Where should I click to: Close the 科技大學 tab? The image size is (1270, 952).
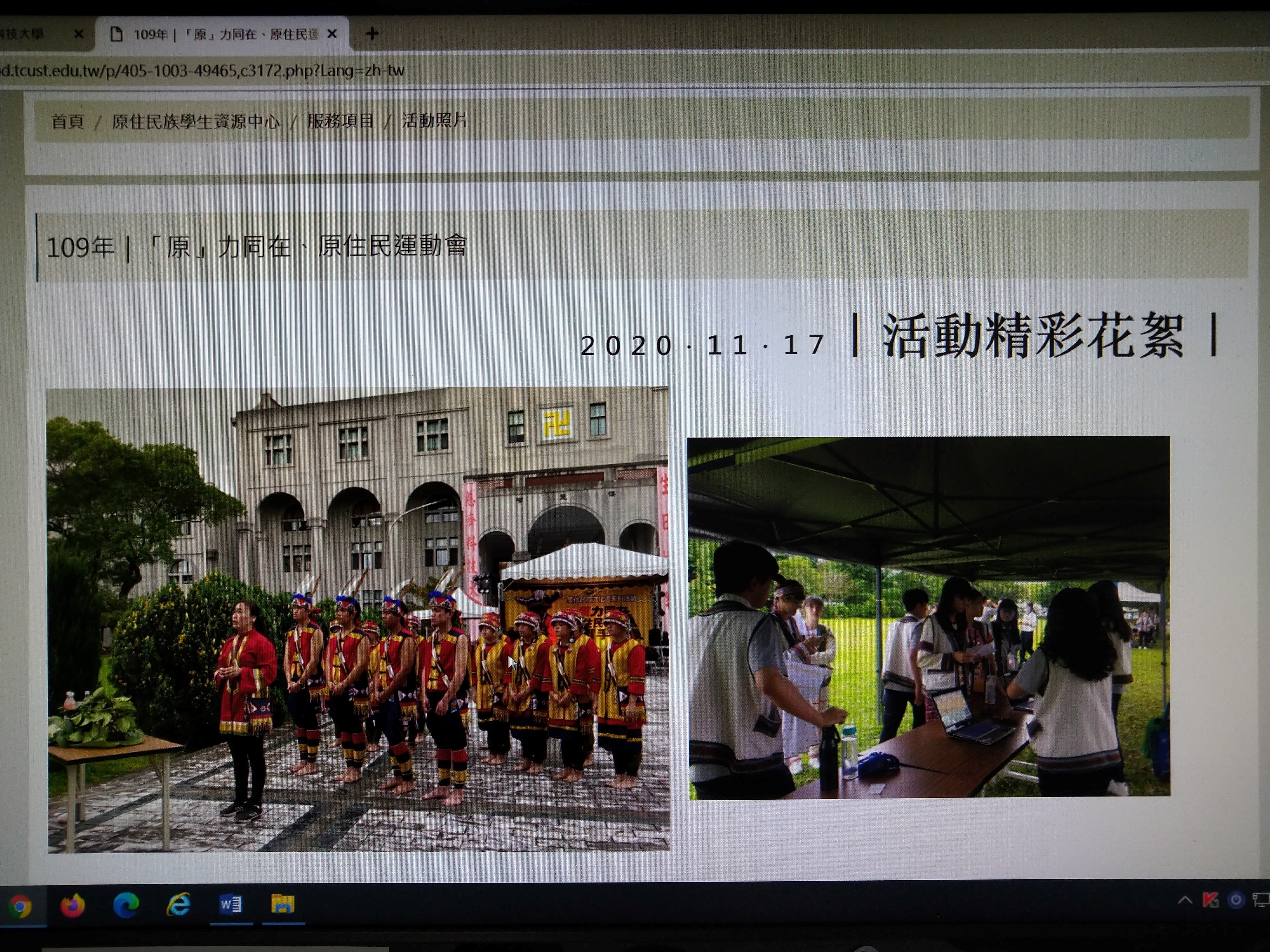(x=79, y=34)
